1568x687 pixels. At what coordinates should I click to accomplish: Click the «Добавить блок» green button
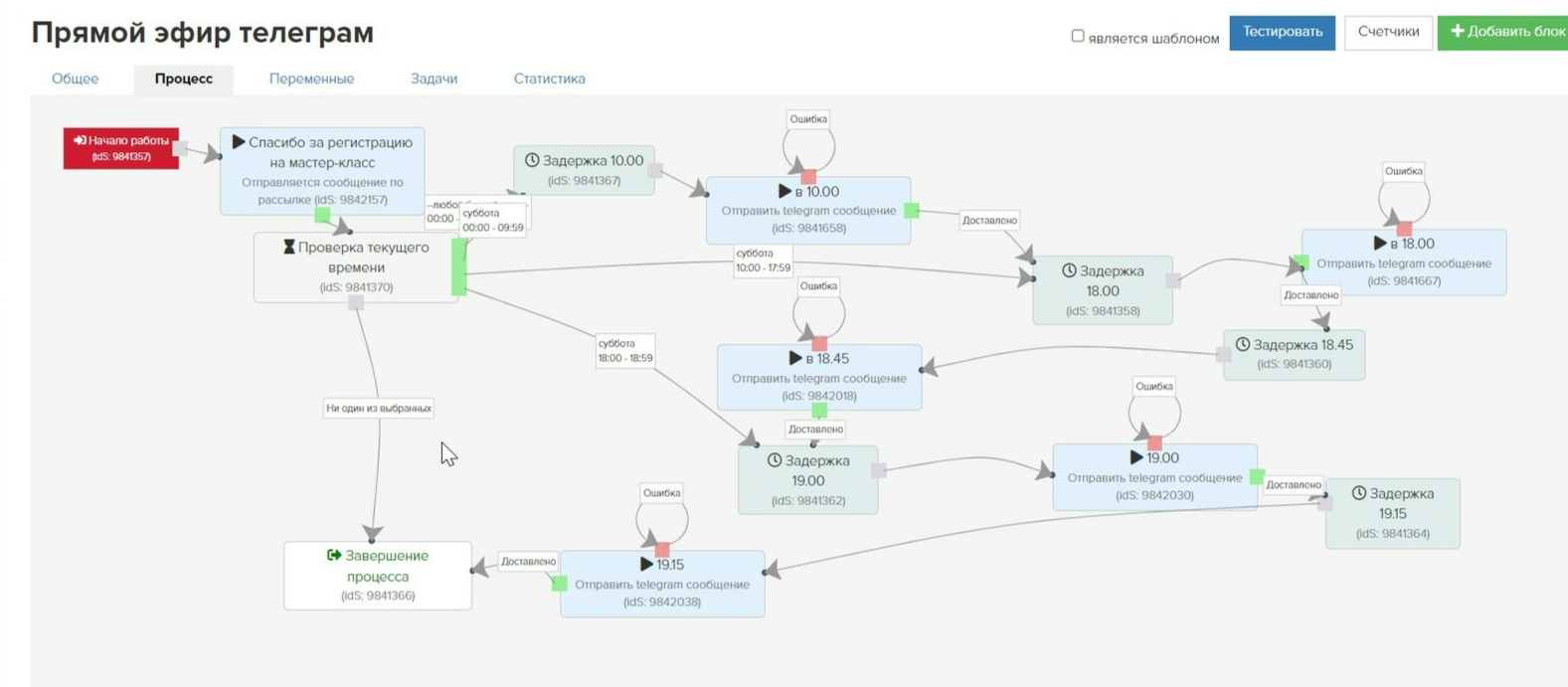[1505, 32]
